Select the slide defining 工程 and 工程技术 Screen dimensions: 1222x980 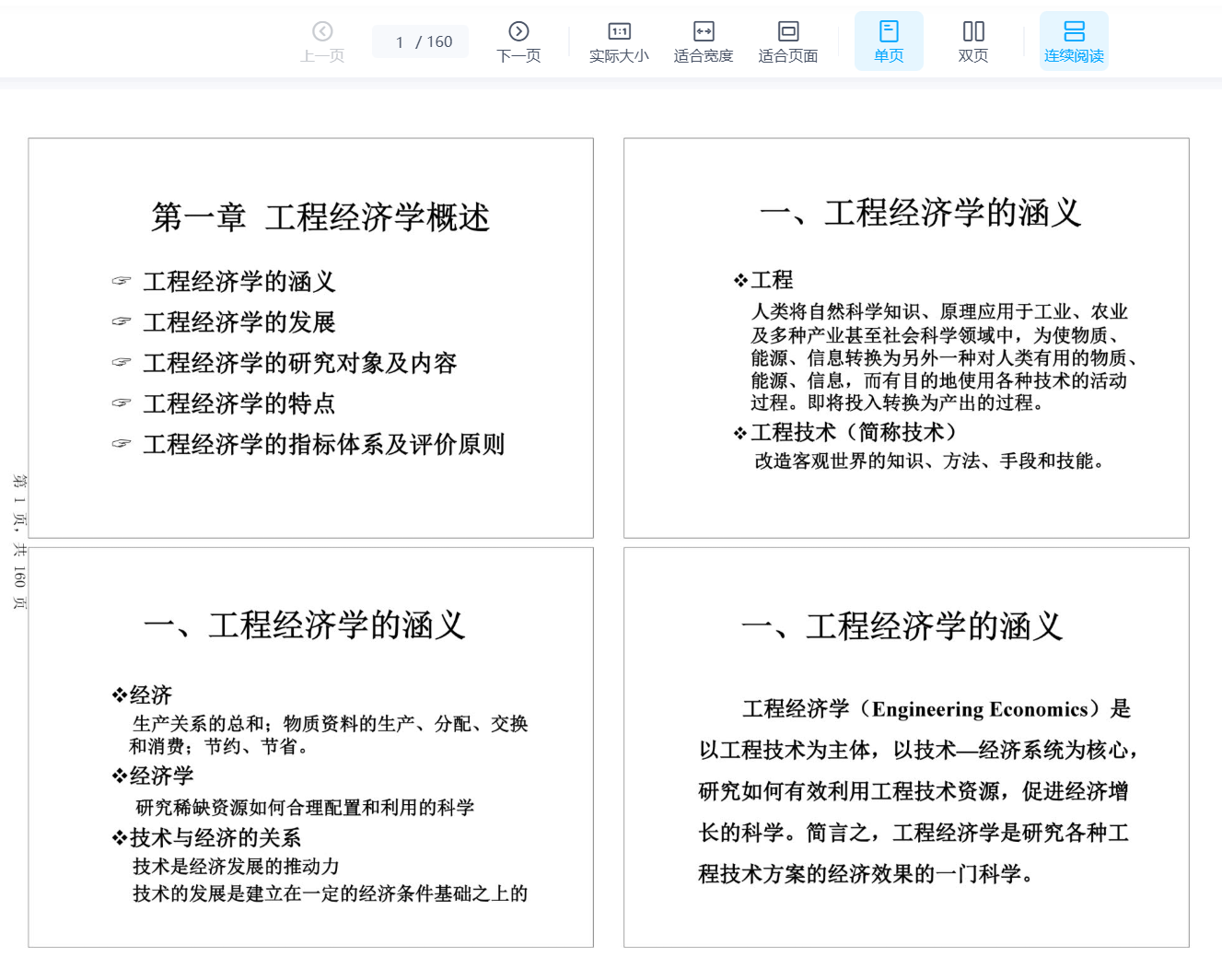[x=906, y=338]
